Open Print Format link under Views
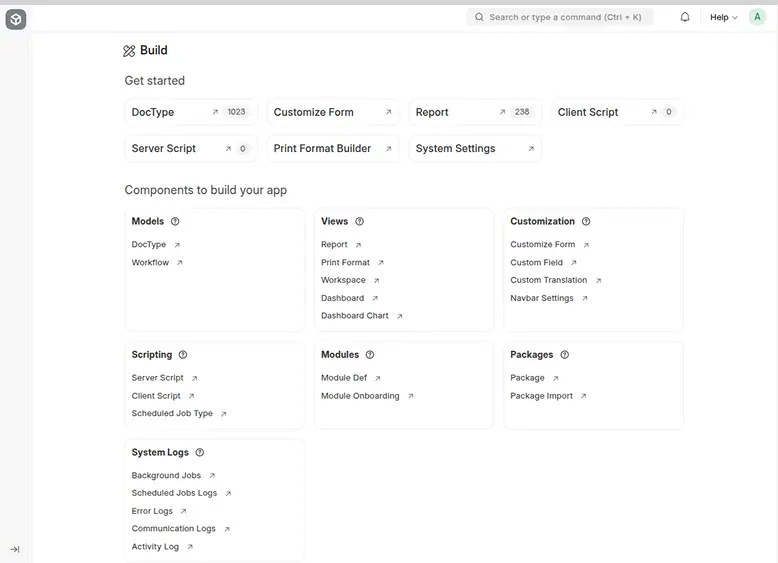The height and width of the screenshot is (563, 778). pos(345,262)
